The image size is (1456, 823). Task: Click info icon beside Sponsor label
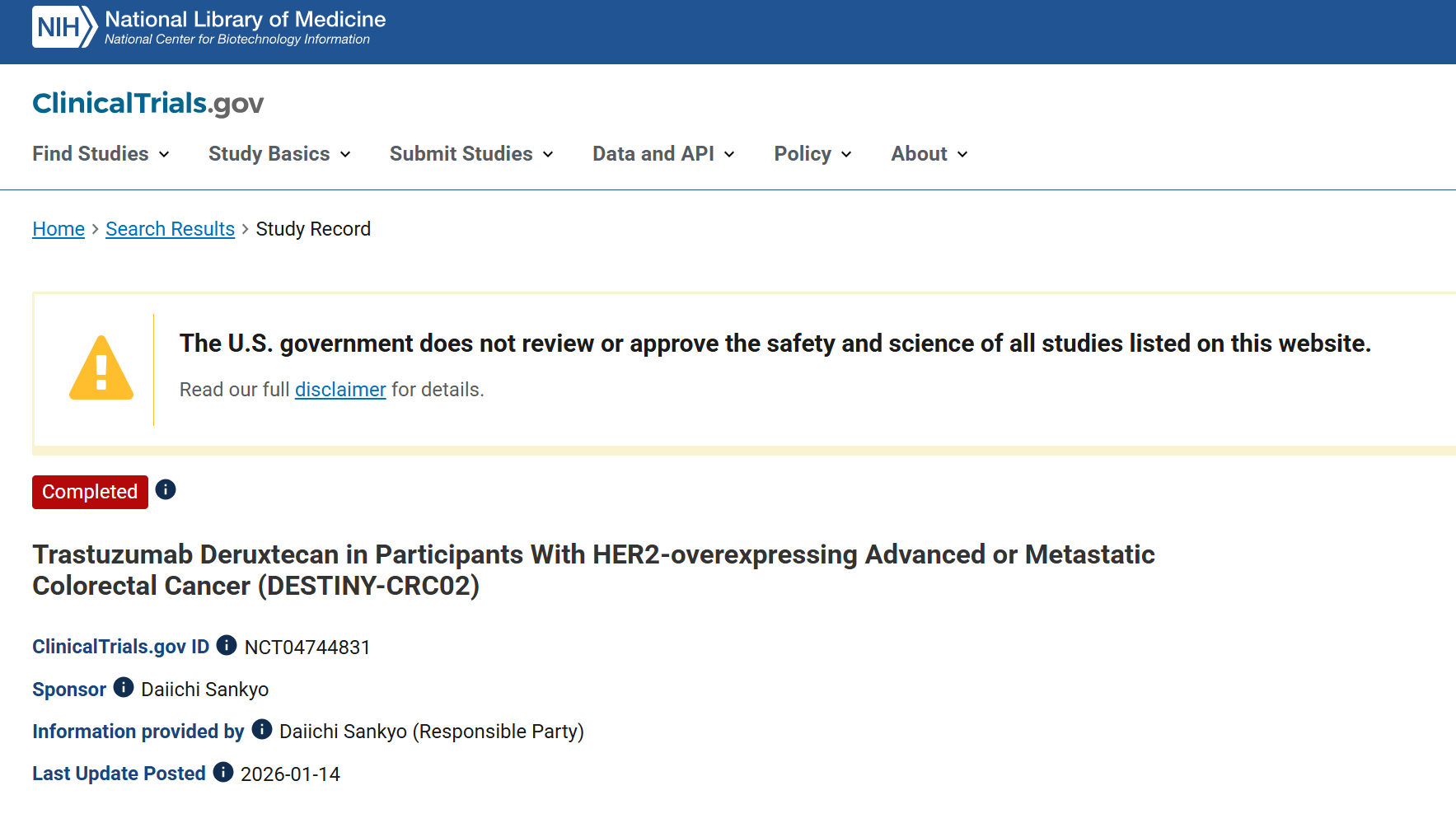[x=124, y=688]
